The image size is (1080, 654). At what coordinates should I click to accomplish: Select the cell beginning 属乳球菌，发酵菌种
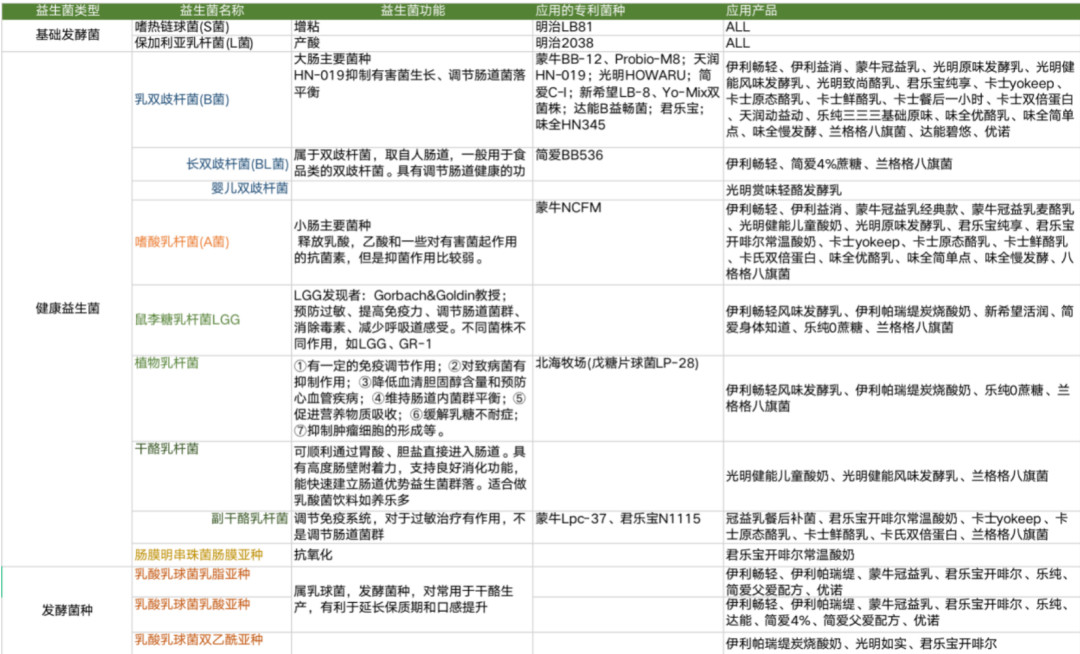pos(412,599)
